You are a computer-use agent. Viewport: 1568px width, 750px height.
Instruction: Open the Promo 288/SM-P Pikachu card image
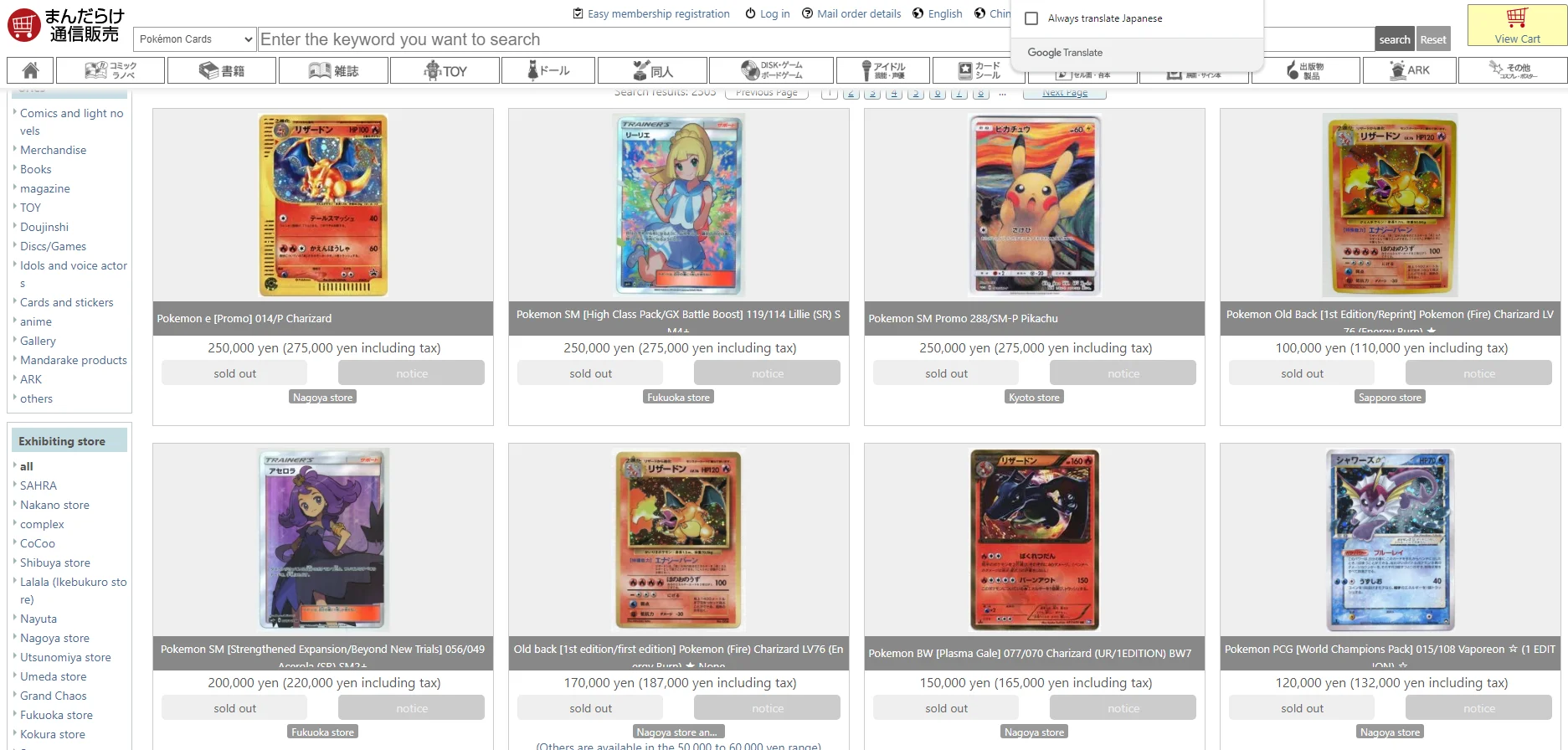pyautogui.click(x=1035, y=205)
